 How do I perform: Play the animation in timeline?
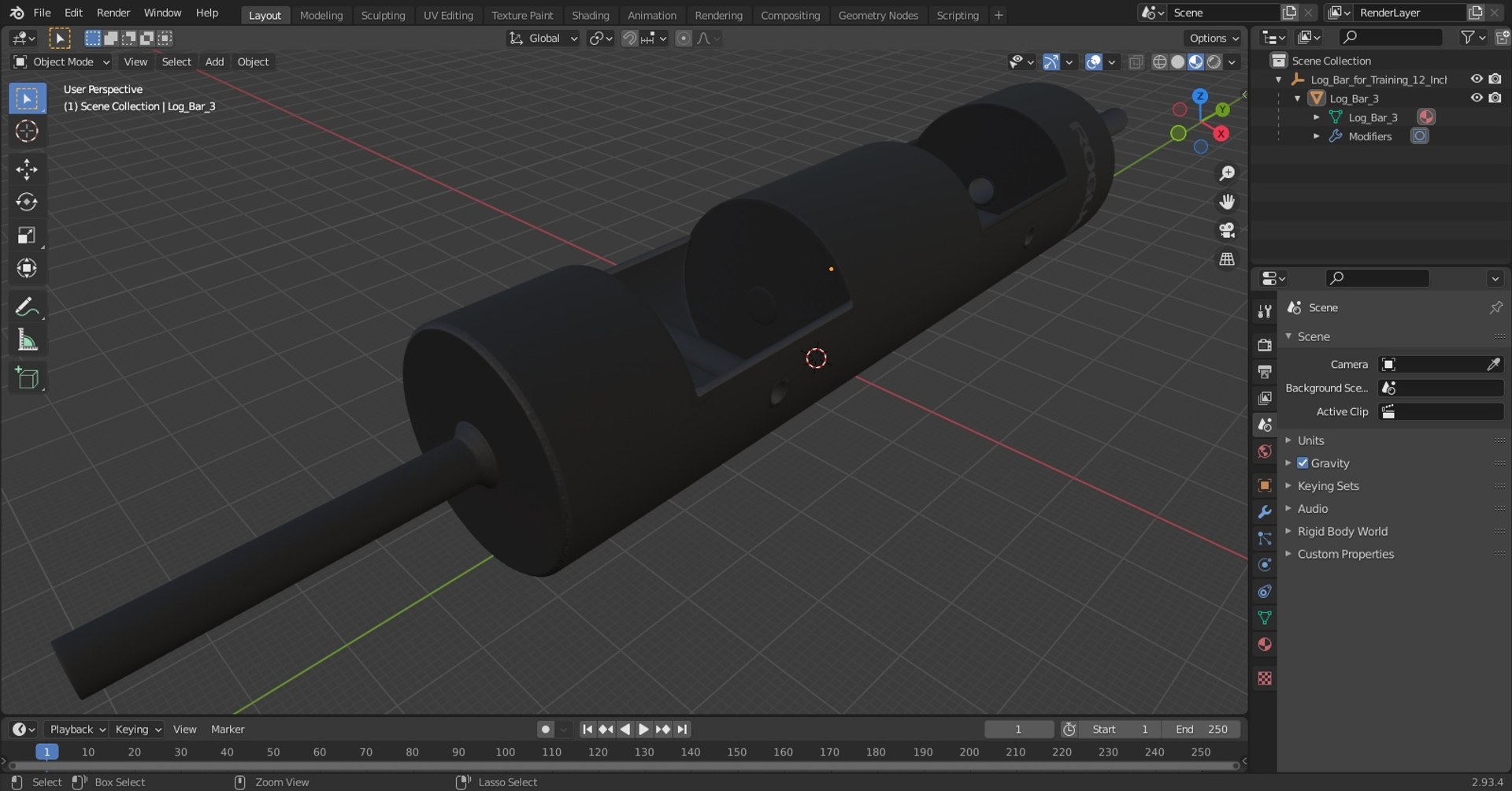[643, 730]
